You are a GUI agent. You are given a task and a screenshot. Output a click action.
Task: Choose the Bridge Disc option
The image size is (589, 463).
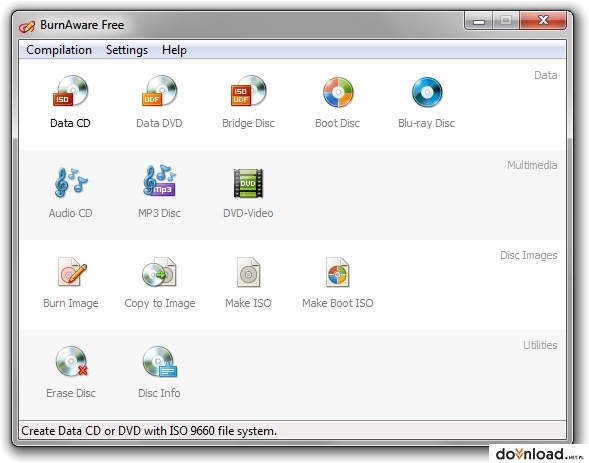pos(248,91)
